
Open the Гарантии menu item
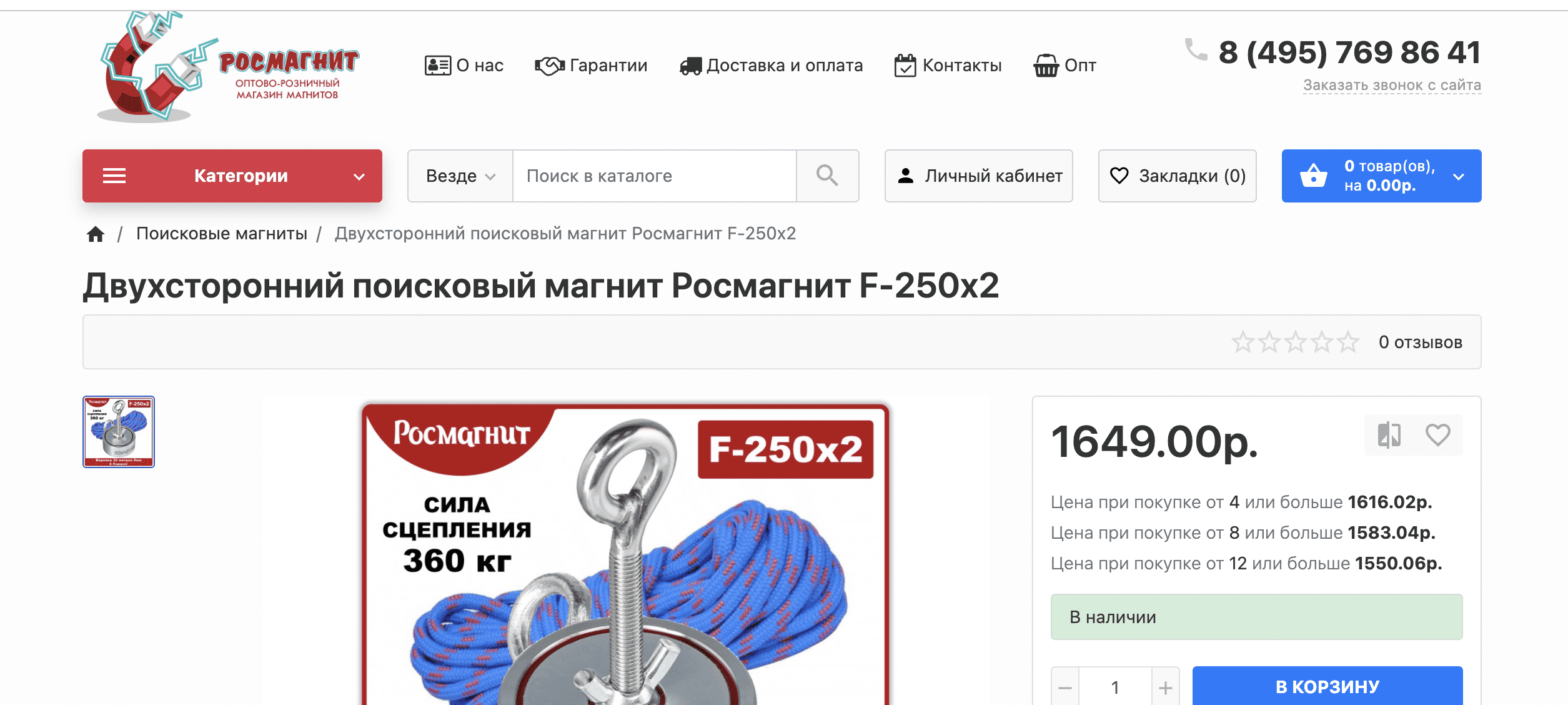coord(591,66)
